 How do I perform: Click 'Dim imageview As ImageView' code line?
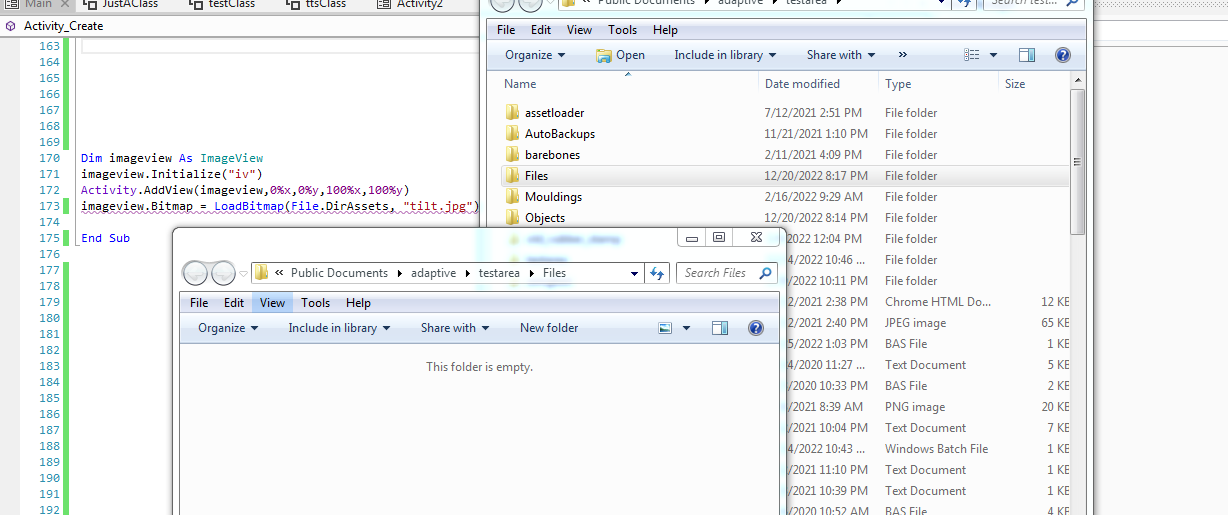(172, 158)
